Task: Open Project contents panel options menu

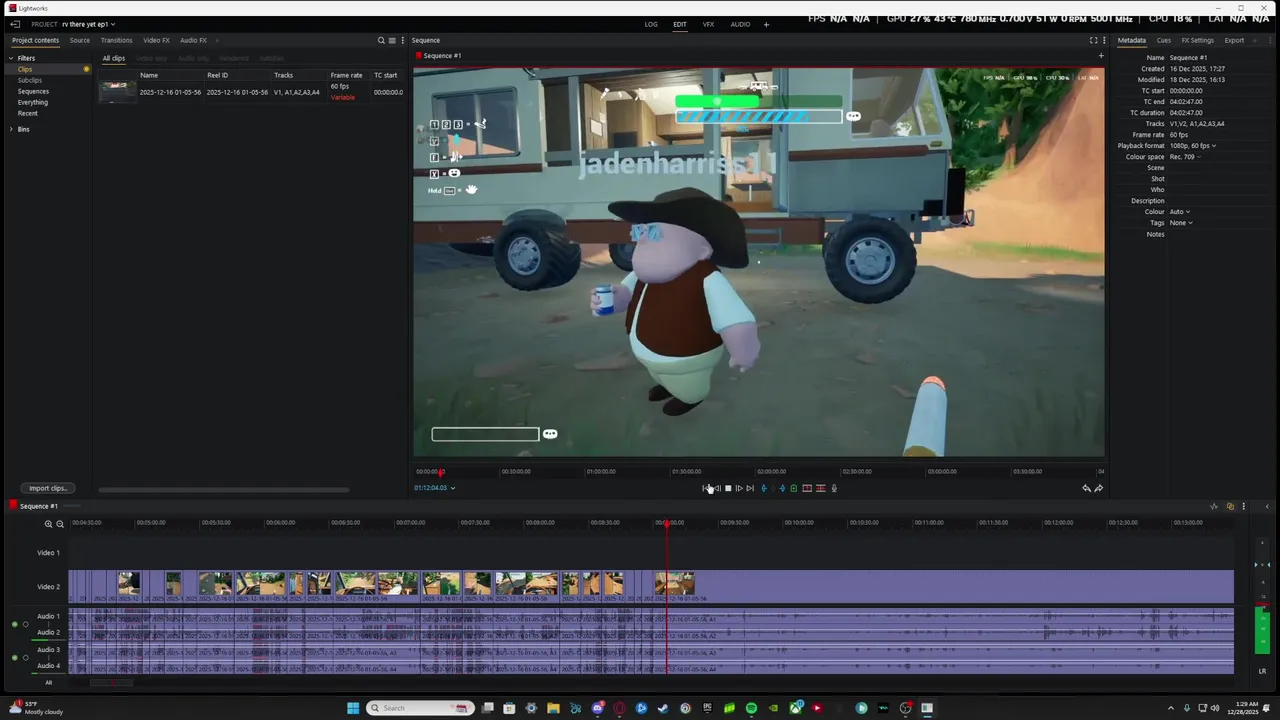Action: coord(402,40)
